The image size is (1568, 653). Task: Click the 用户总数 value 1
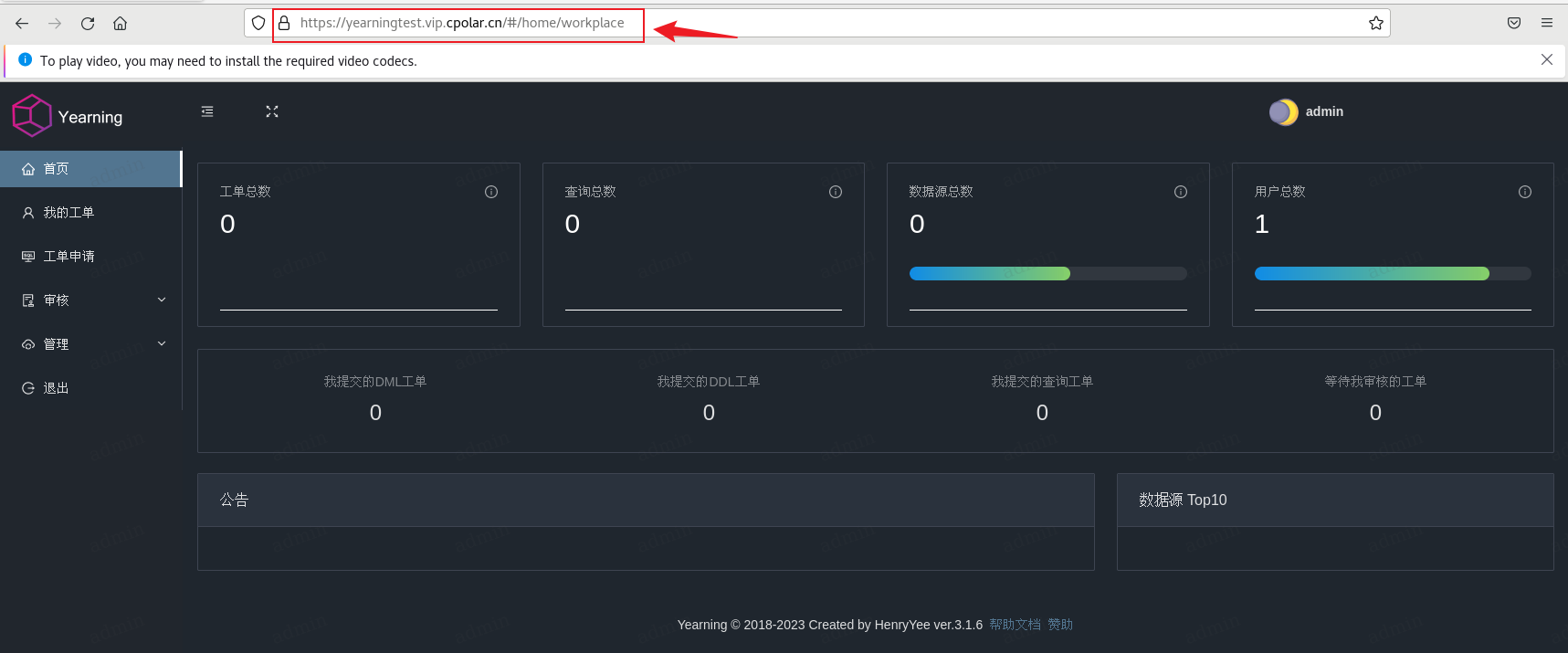click(1262, 224)
